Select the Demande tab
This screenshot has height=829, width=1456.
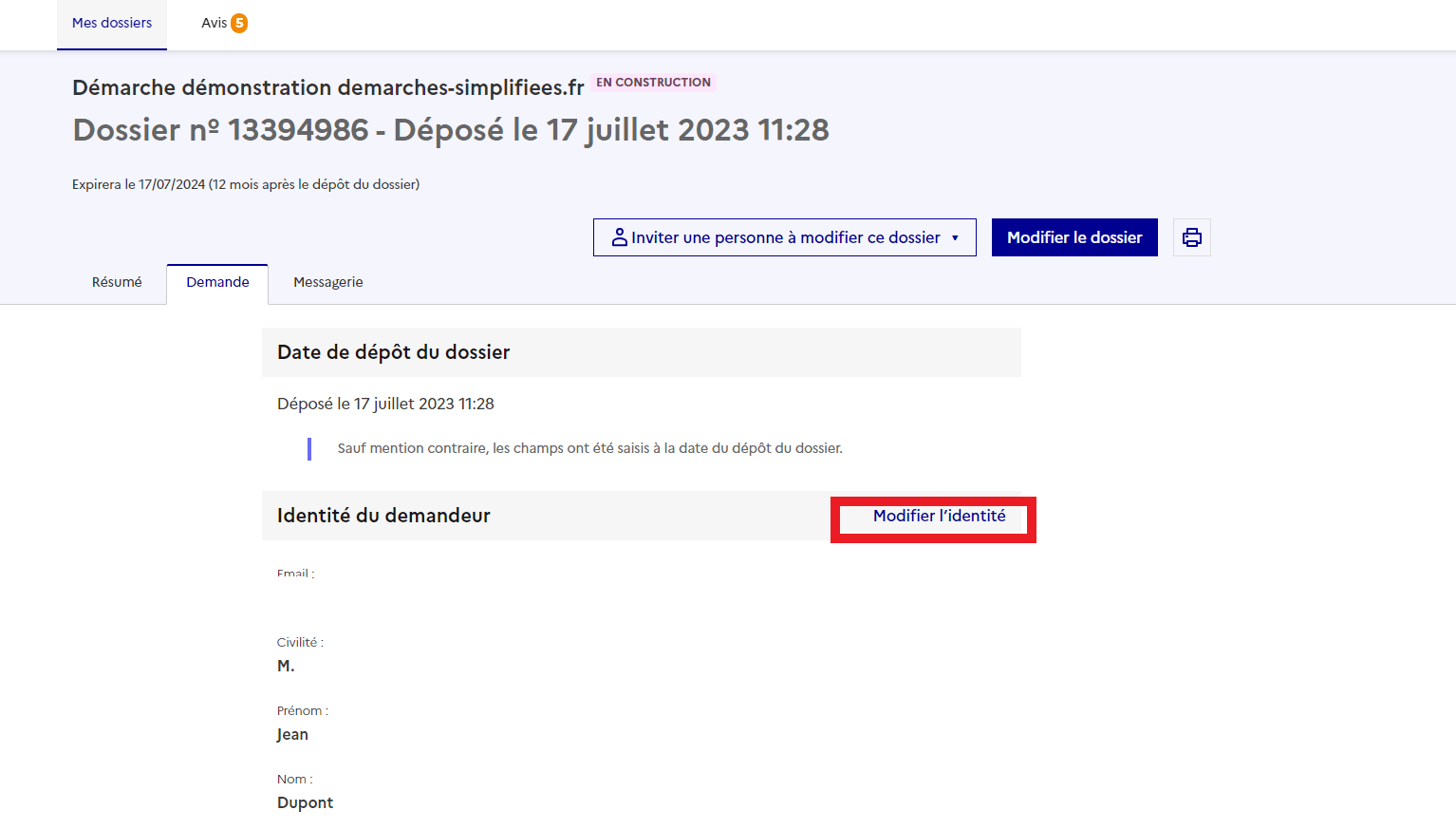(x=217, y=281)
